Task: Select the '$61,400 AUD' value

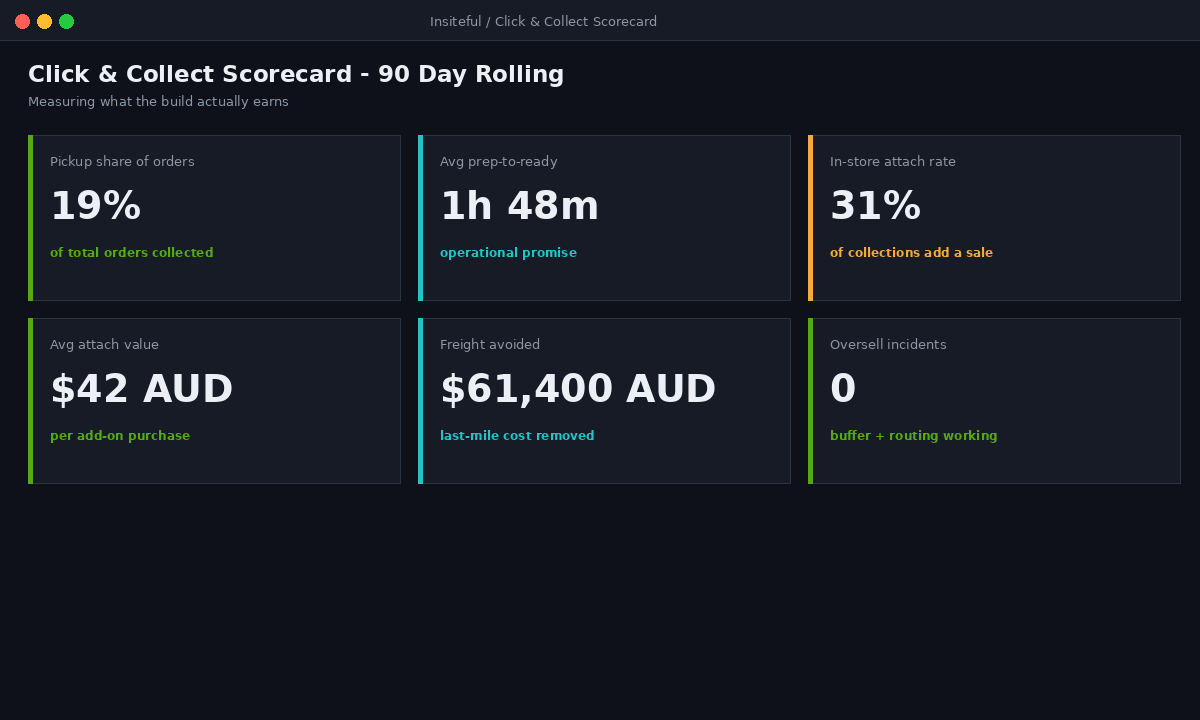Action: coord(578,389)
